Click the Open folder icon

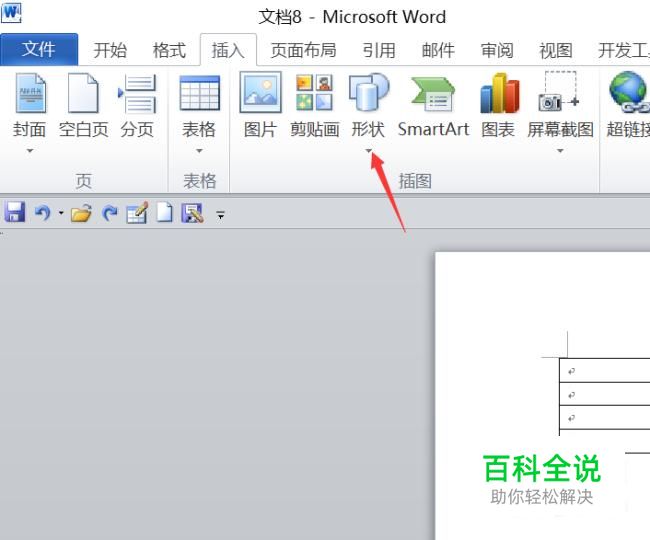pyautogui.click(x=81, y=213)
